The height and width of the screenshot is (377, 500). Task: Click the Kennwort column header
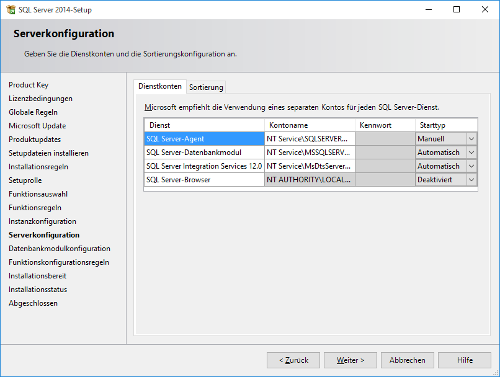point(385,125)
